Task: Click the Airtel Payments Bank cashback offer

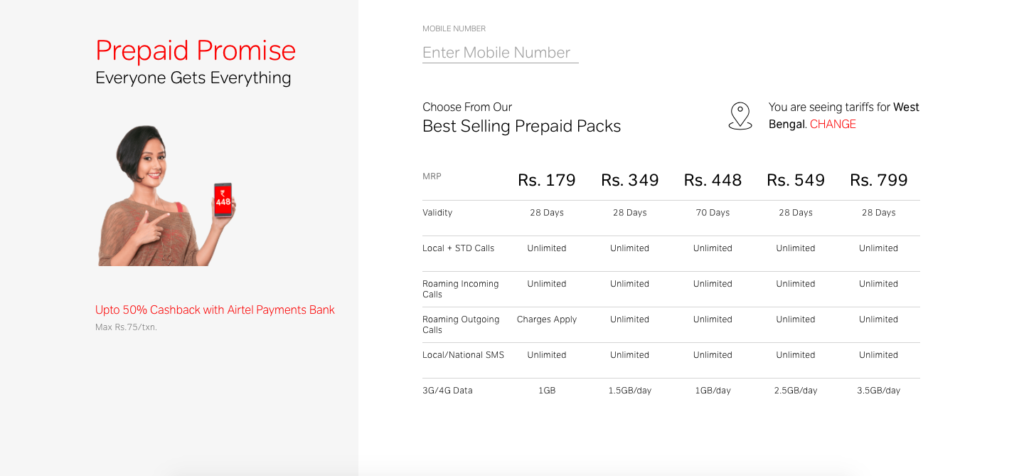Action: click(215, 310)
